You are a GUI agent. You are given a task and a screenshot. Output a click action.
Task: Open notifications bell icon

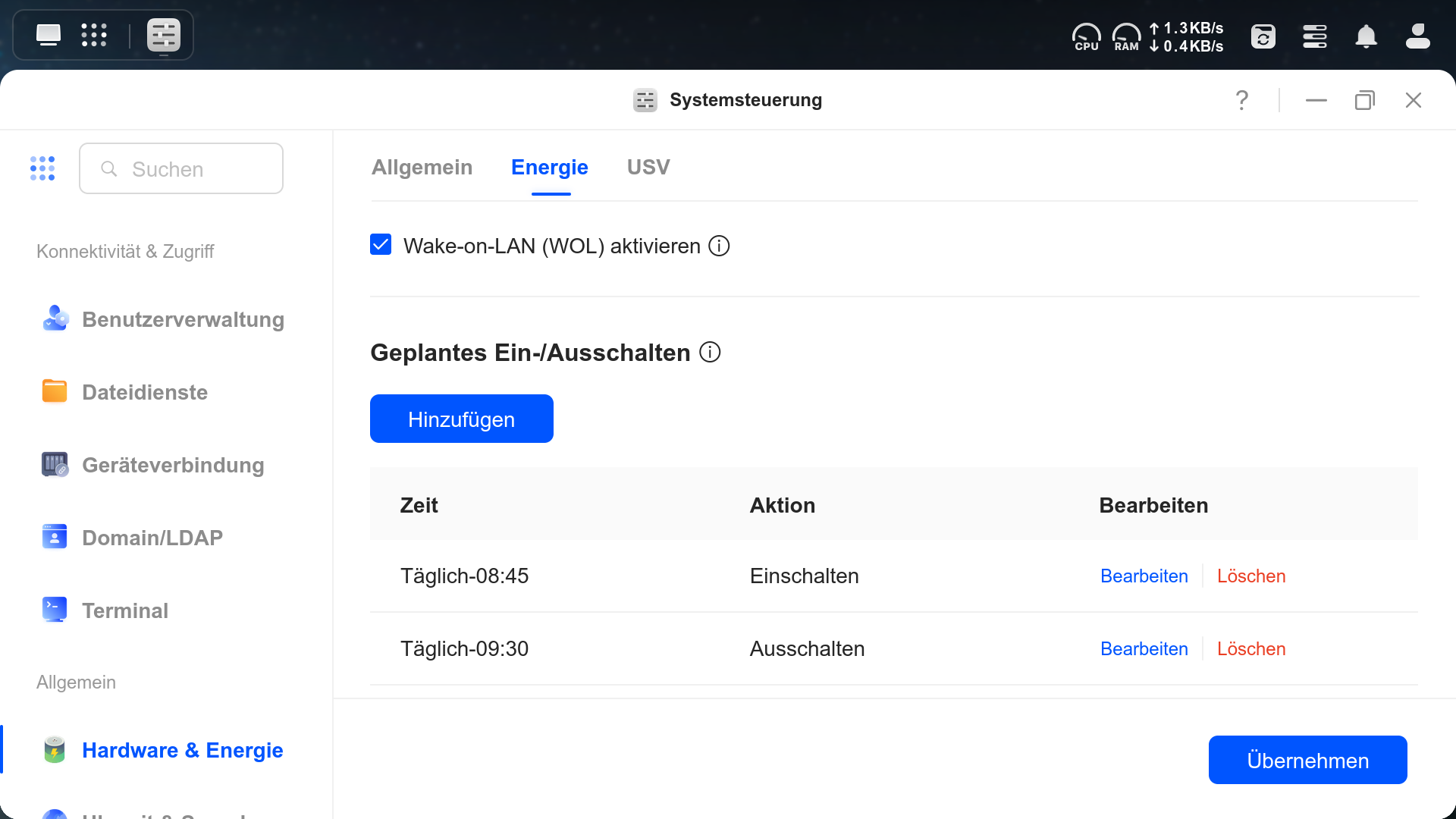[x=1366, y=36]
